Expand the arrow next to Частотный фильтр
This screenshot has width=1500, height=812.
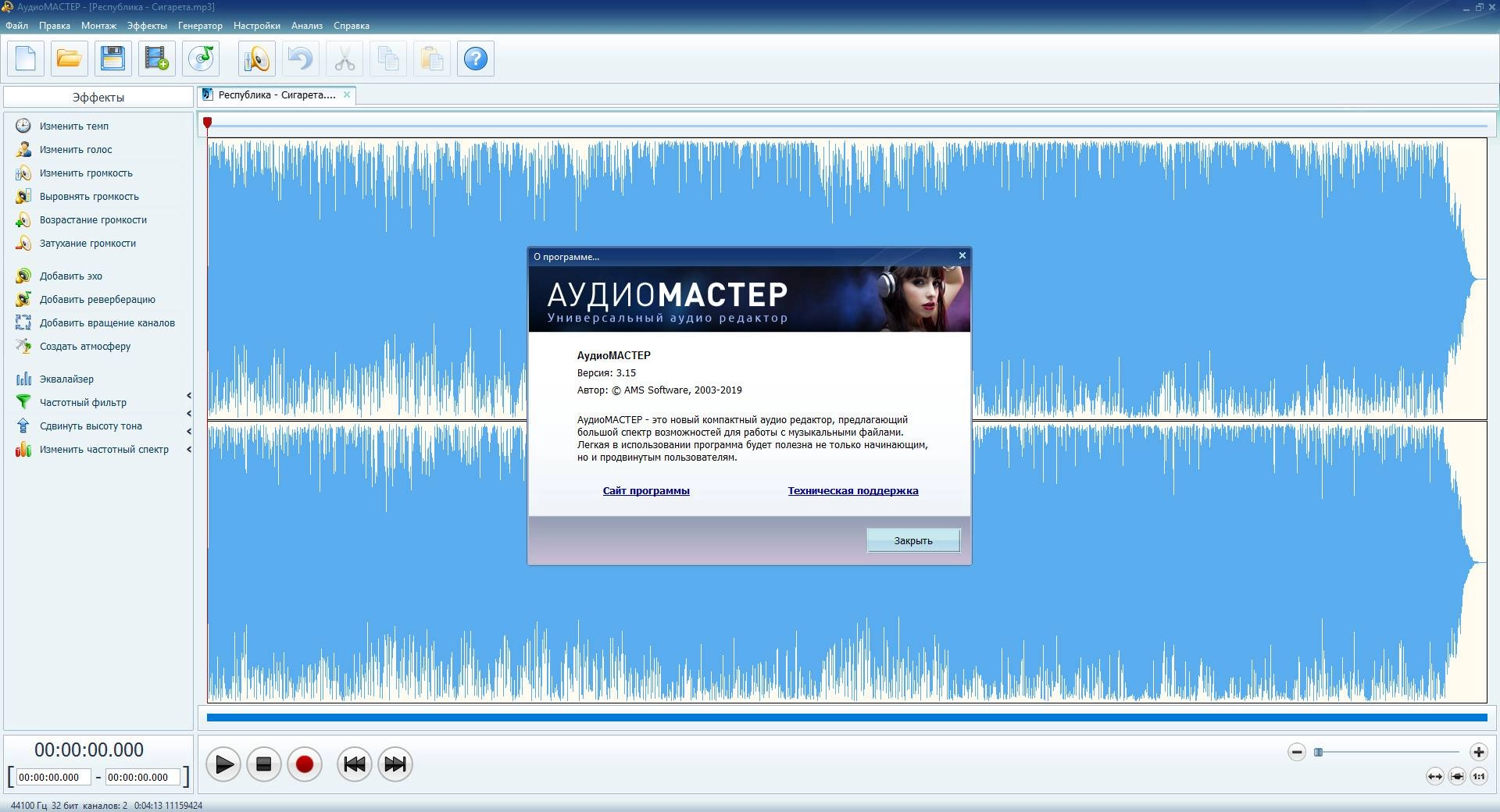[188, 414]
